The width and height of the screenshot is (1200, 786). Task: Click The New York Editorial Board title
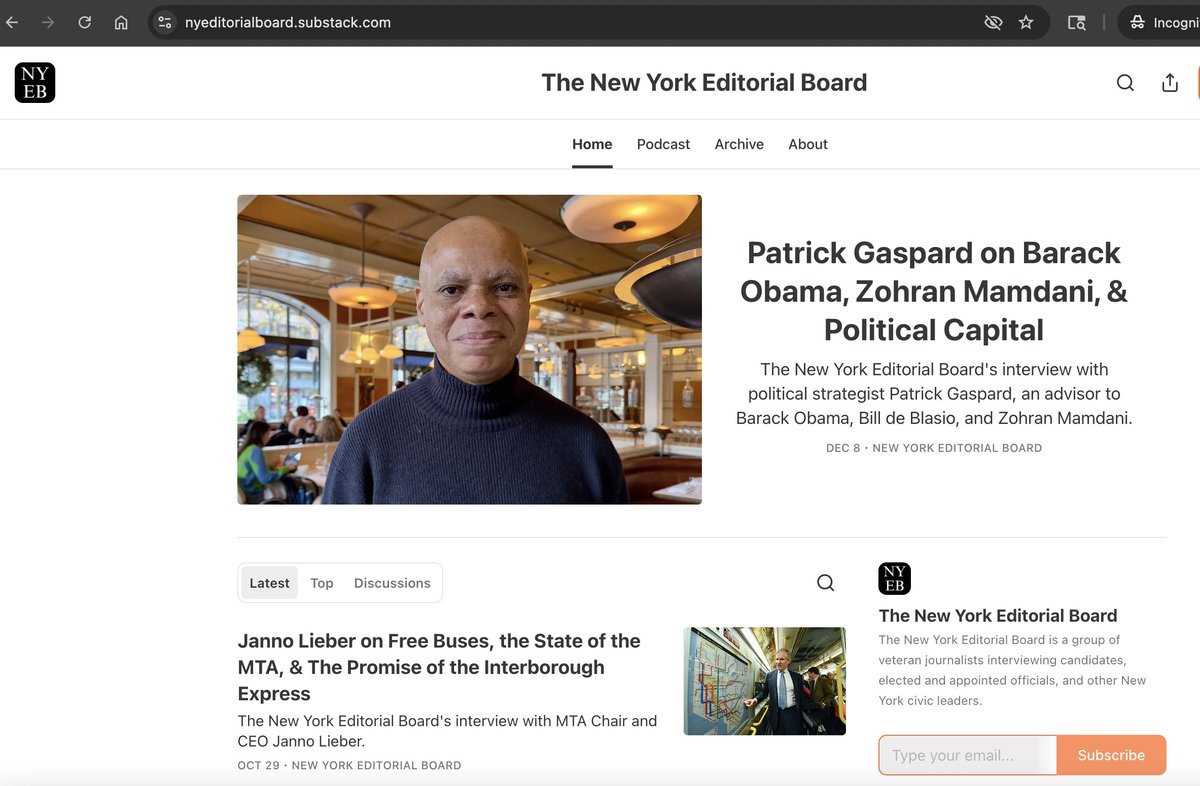[x=704, y=83]
